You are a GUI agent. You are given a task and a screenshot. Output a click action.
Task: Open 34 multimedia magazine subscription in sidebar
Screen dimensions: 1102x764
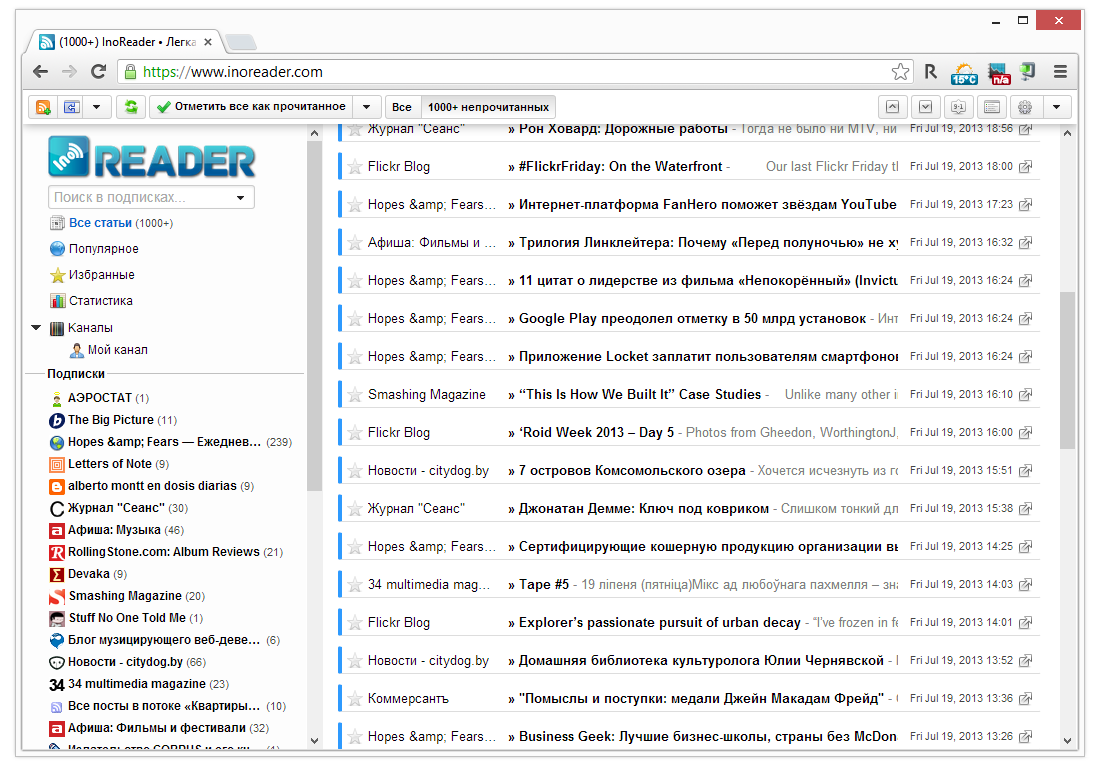click(138, 684)
